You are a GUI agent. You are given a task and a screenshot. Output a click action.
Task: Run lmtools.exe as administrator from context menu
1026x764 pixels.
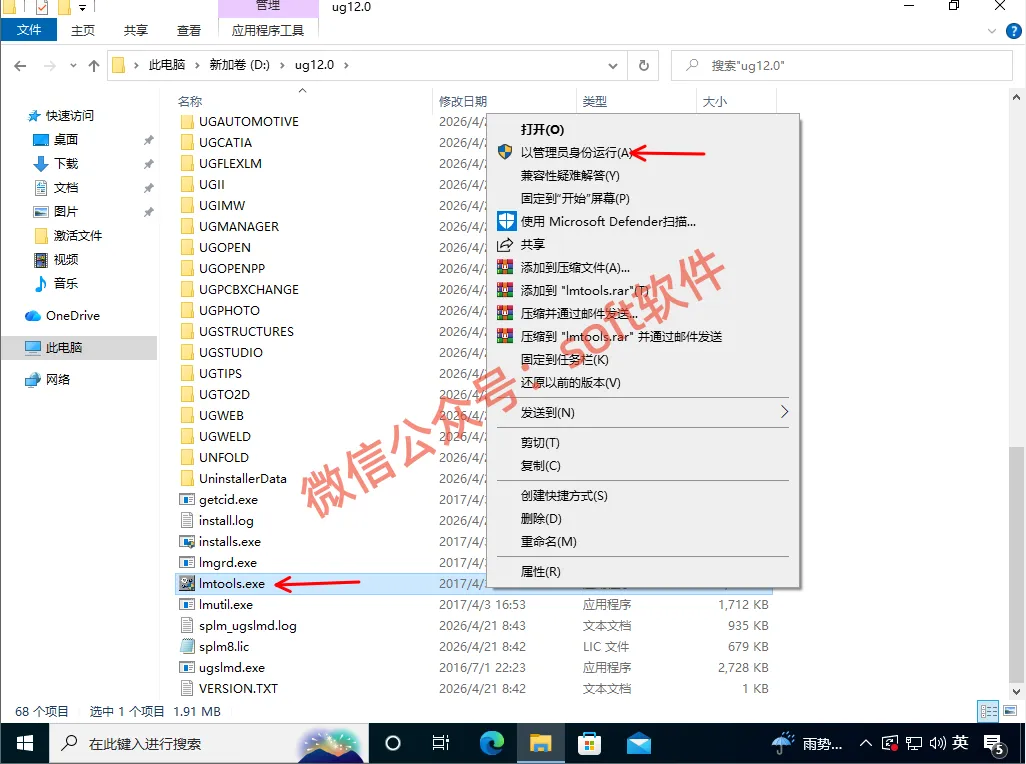click(x=576, y=152)
